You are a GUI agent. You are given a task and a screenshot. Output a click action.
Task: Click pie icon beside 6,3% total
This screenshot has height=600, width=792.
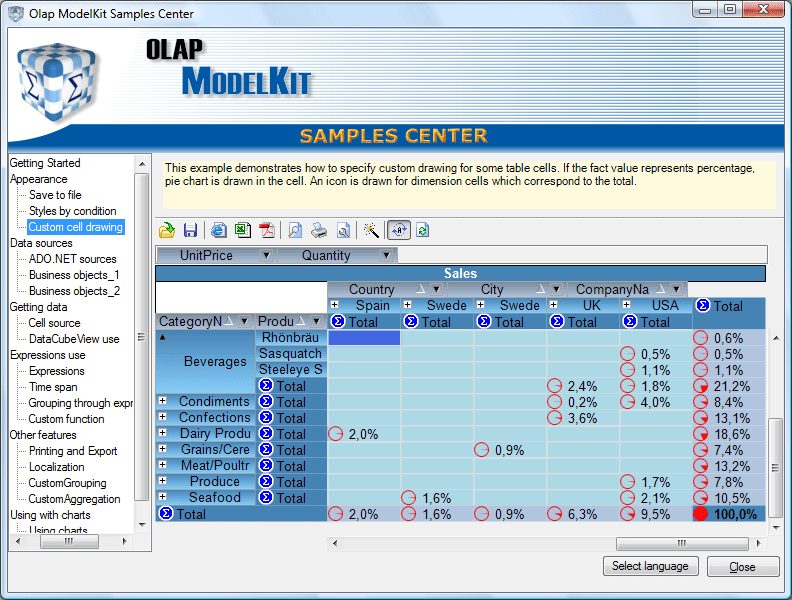pyautogui.click(x=555, y=514)
